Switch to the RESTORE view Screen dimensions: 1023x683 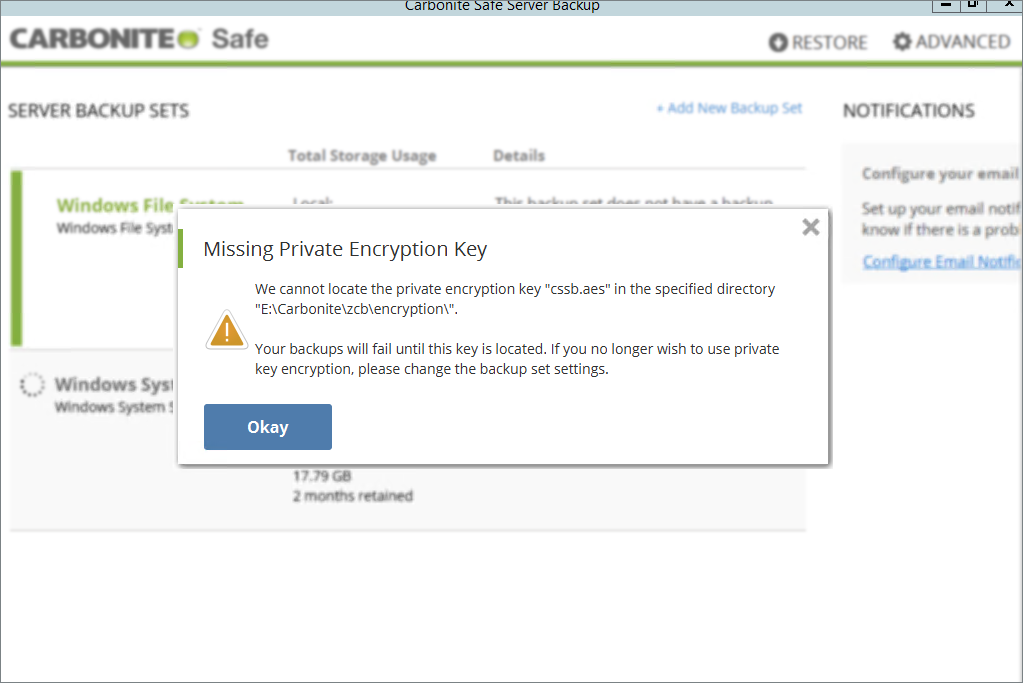[x=818, y=42]
